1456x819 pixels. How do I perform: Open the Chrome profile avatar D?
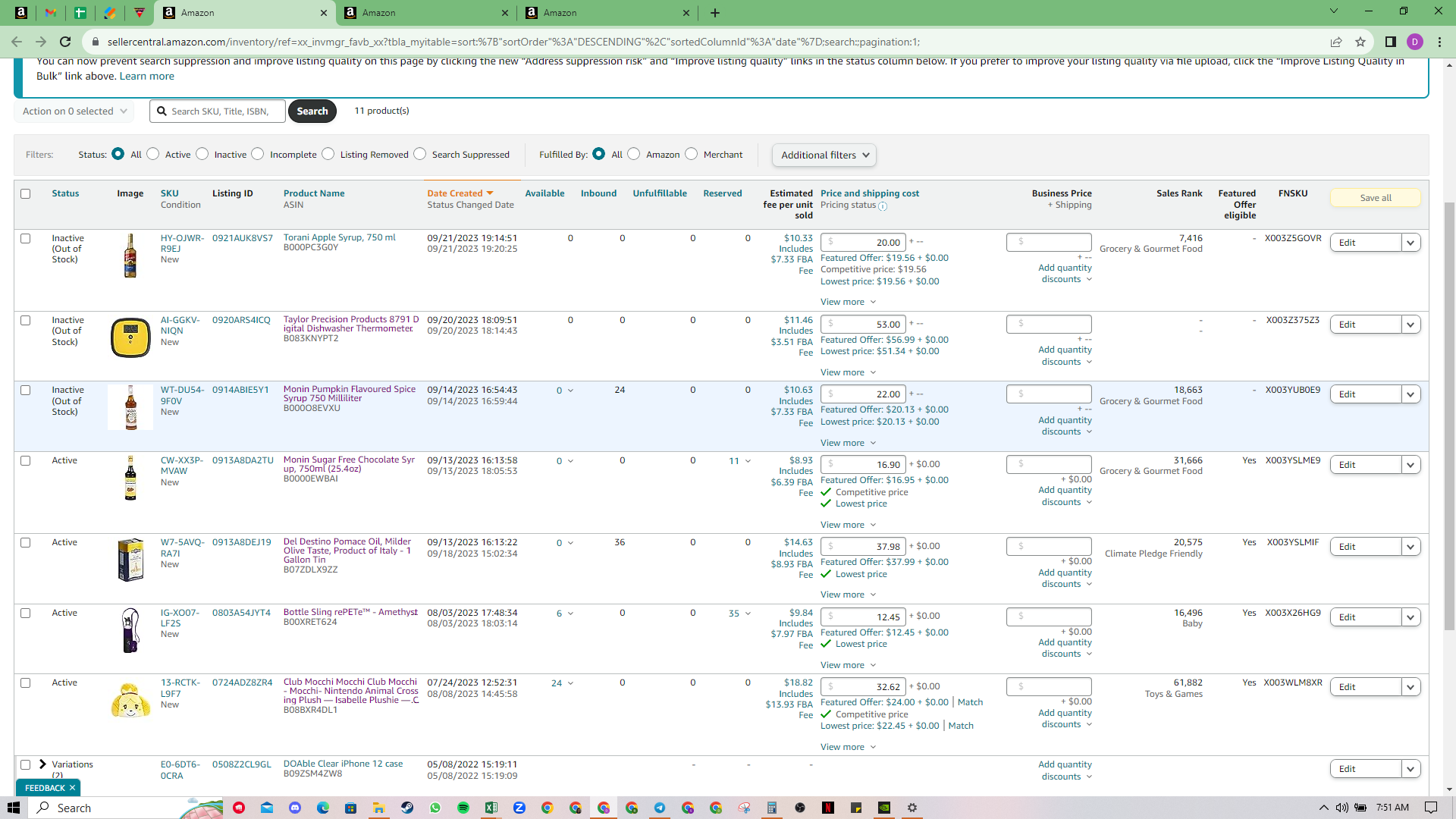tap(1415, 42)
